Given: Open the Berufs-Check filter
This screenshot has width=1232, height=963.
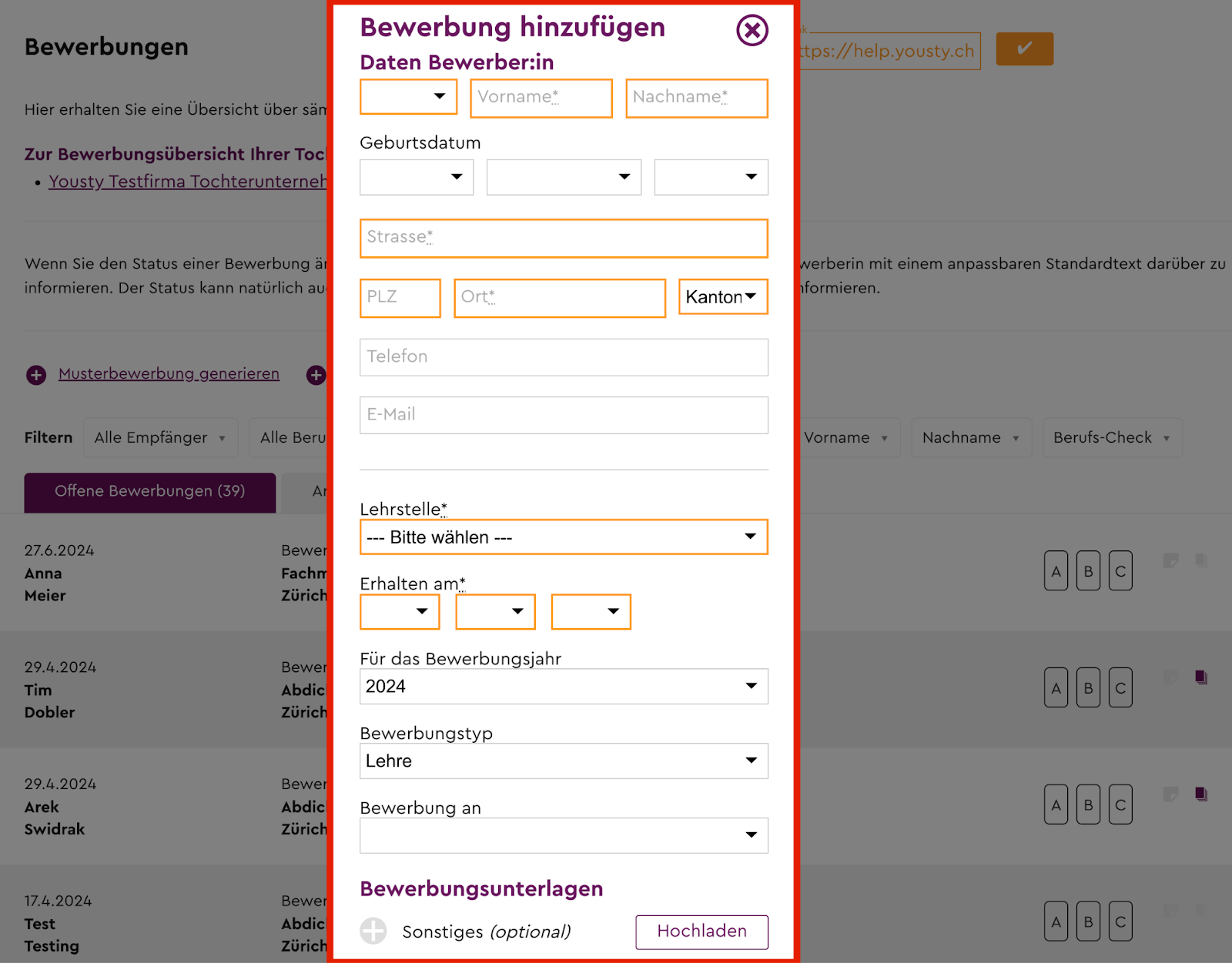Looking at the screenshot, I should click(x=1112, y=438).
